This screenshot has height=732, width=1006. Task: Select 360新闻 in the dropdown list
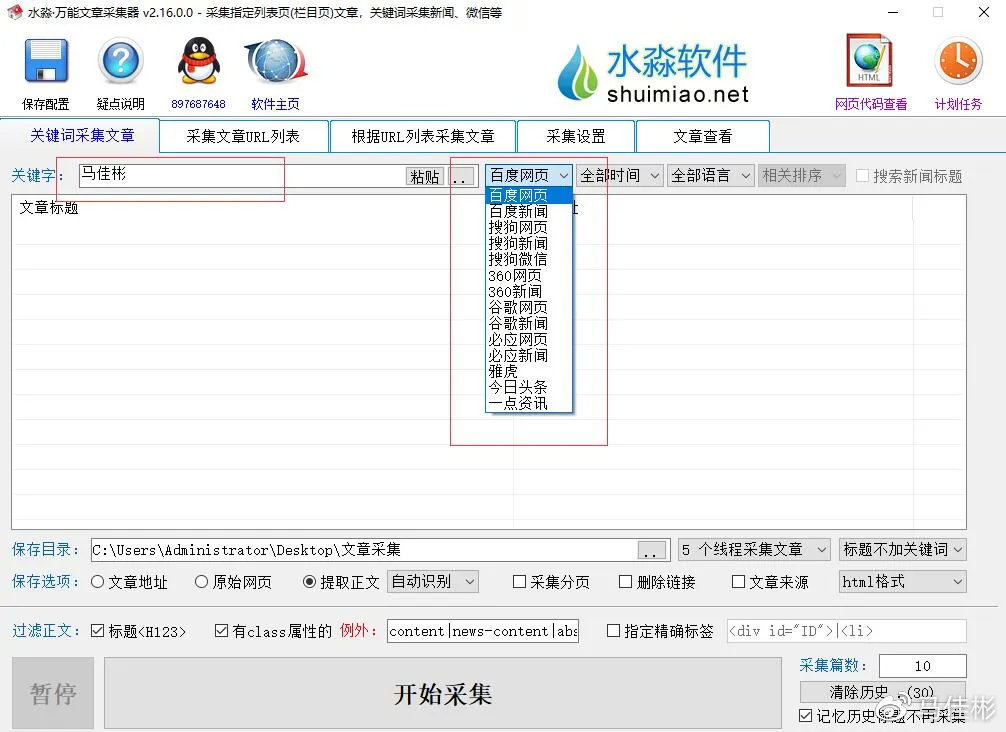529,291
